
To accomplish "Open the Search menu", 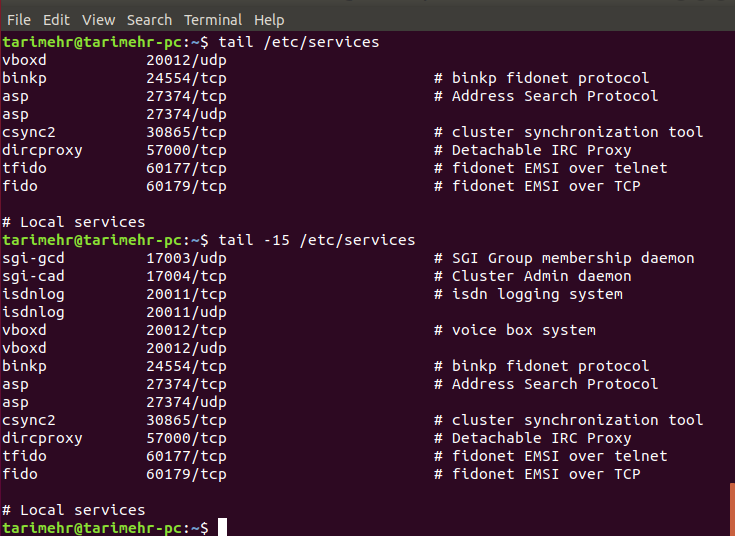I will [149, 19].
